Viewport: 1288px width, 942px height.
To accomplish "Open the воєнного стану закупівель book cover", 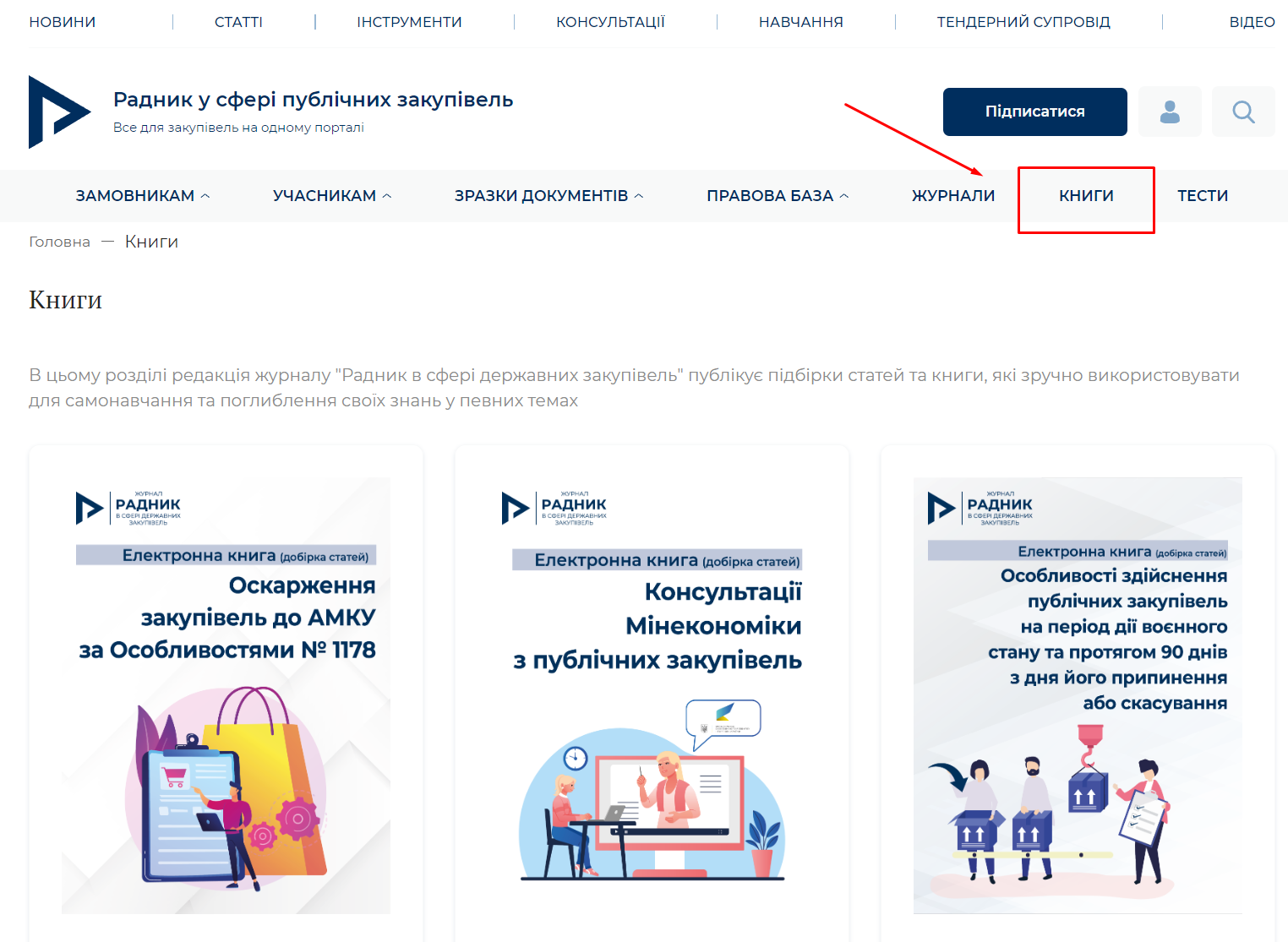I will point(1078,695).
